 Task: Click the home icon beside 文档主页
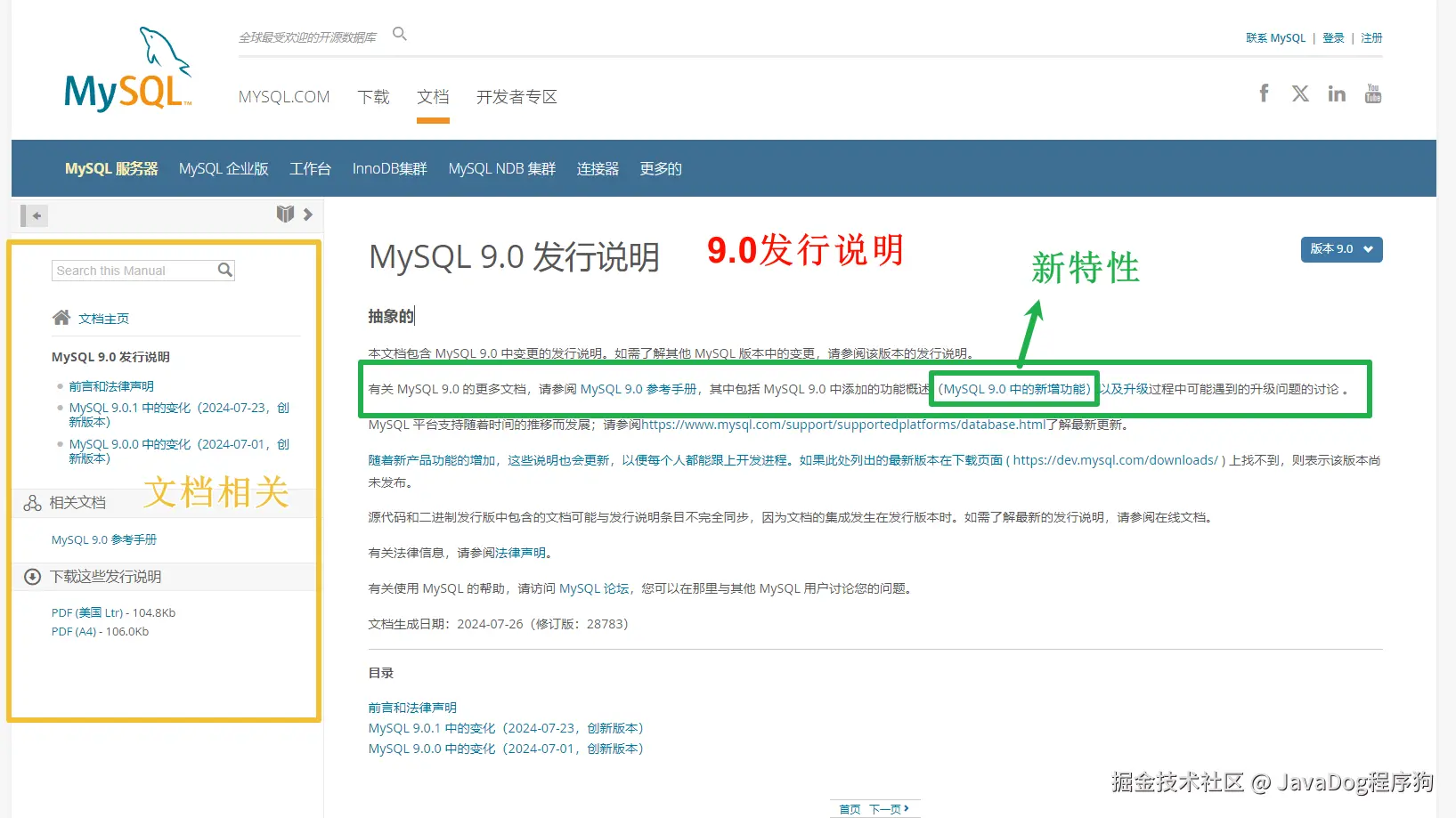pyautogui.click(x=61, y=318)
